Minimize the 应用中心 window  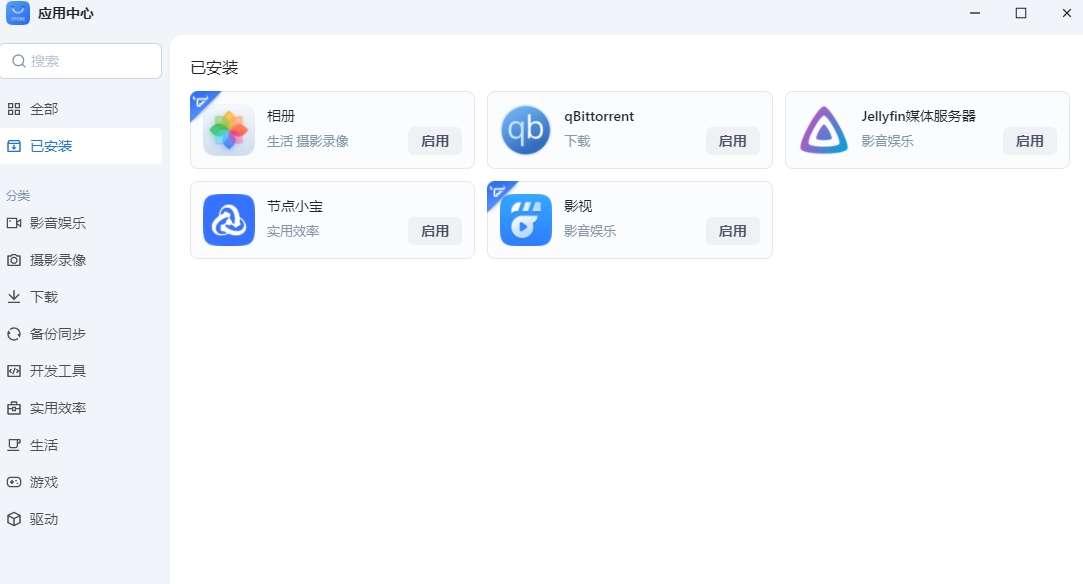coord(975,13)
